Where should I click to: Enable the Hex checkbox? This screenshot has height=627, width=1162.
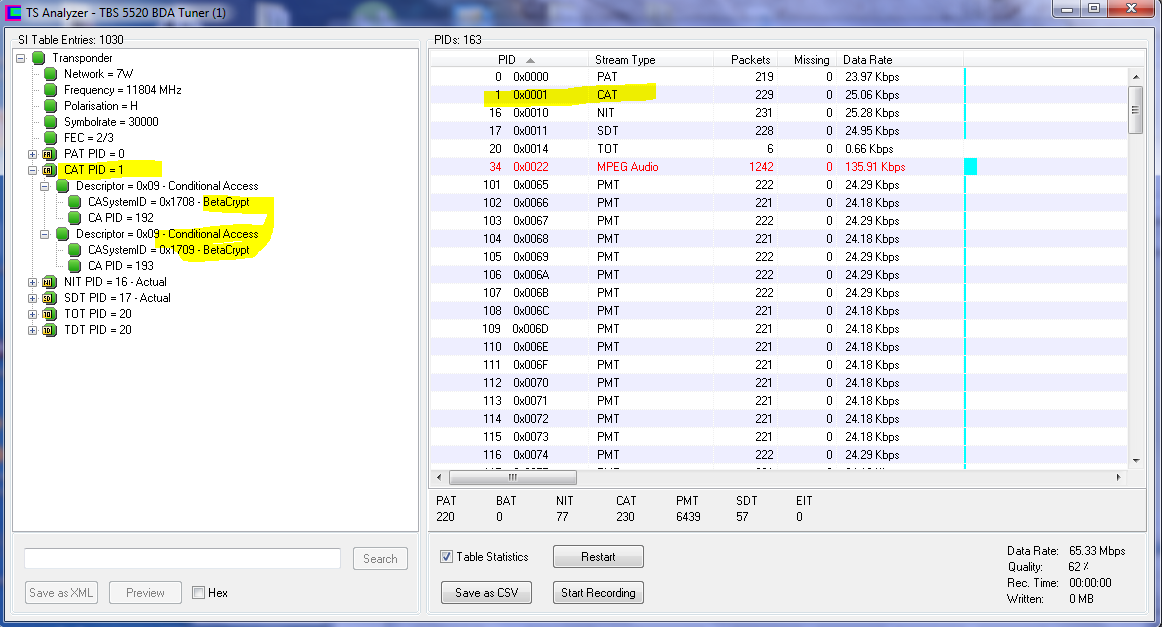198,593
